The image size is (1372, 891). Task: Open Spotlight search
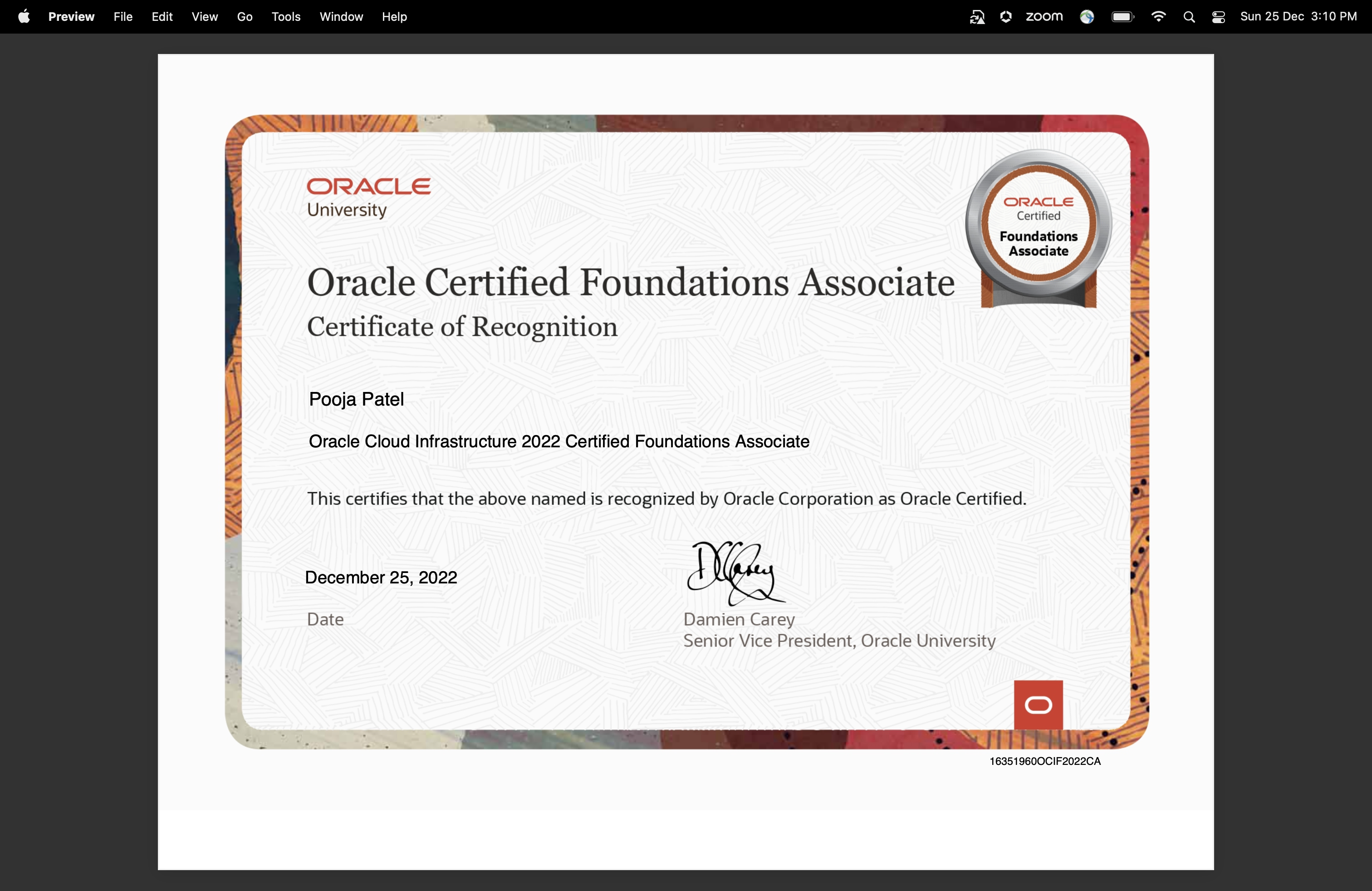(x=1189, y=17)
